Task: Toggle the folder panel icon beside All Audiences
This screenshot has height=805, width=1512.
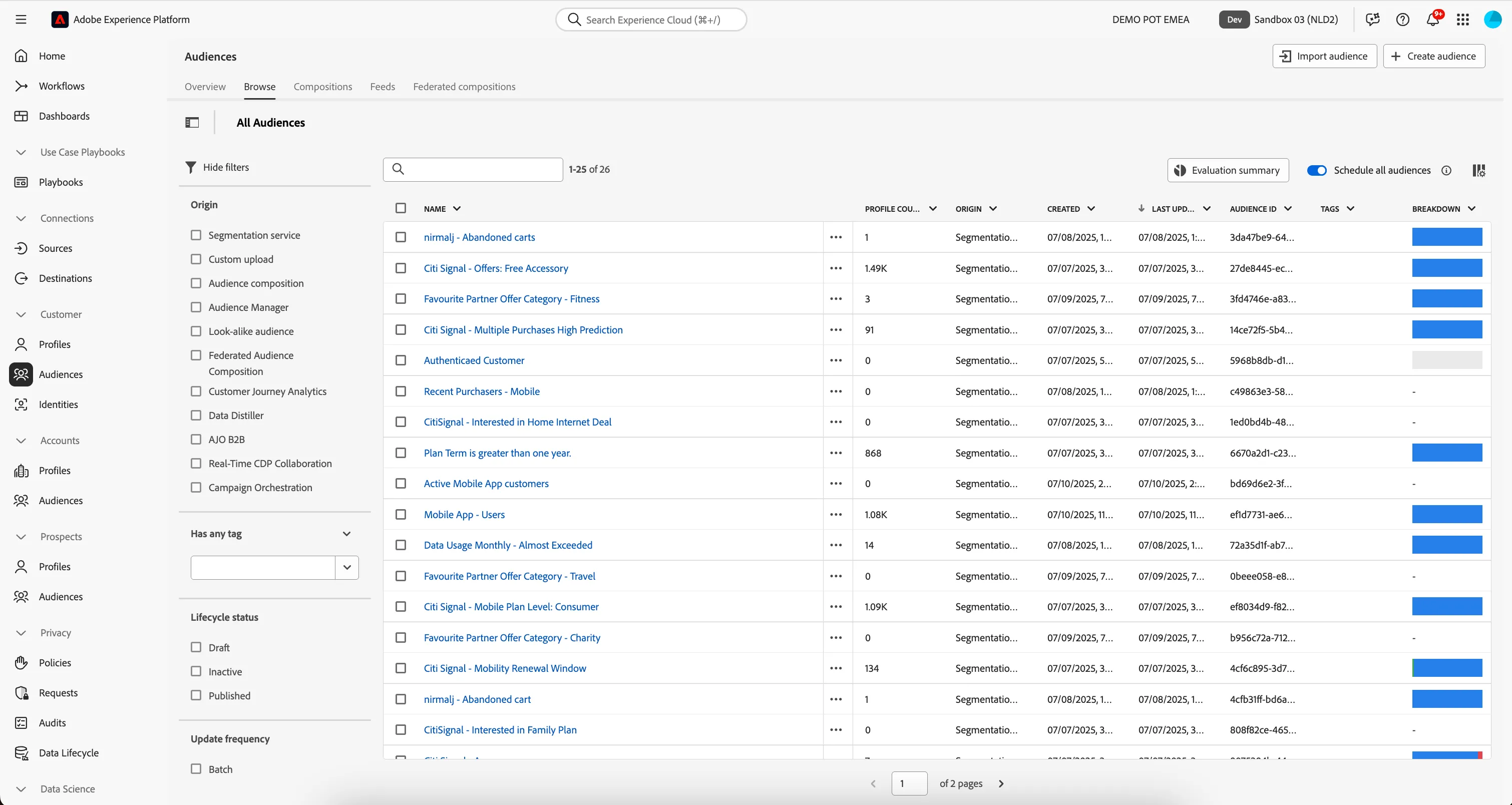Action: pyautogui.click(x=192, y=122)
